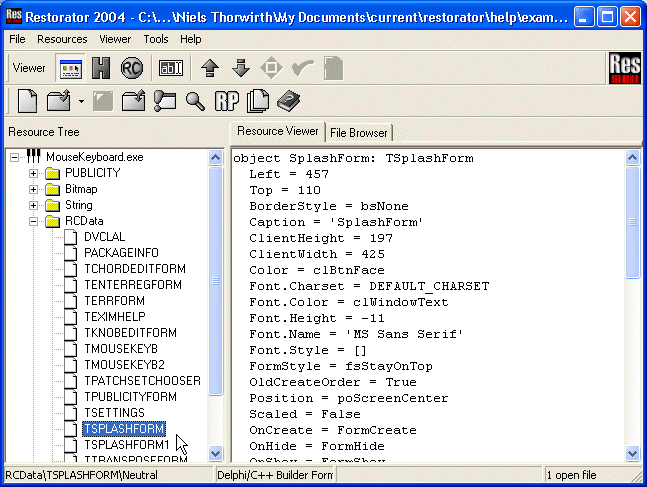Select the TMOUSEKEYB2 resource
The width and height of the screenshot is (647, 487).
[x=124, y=365]
